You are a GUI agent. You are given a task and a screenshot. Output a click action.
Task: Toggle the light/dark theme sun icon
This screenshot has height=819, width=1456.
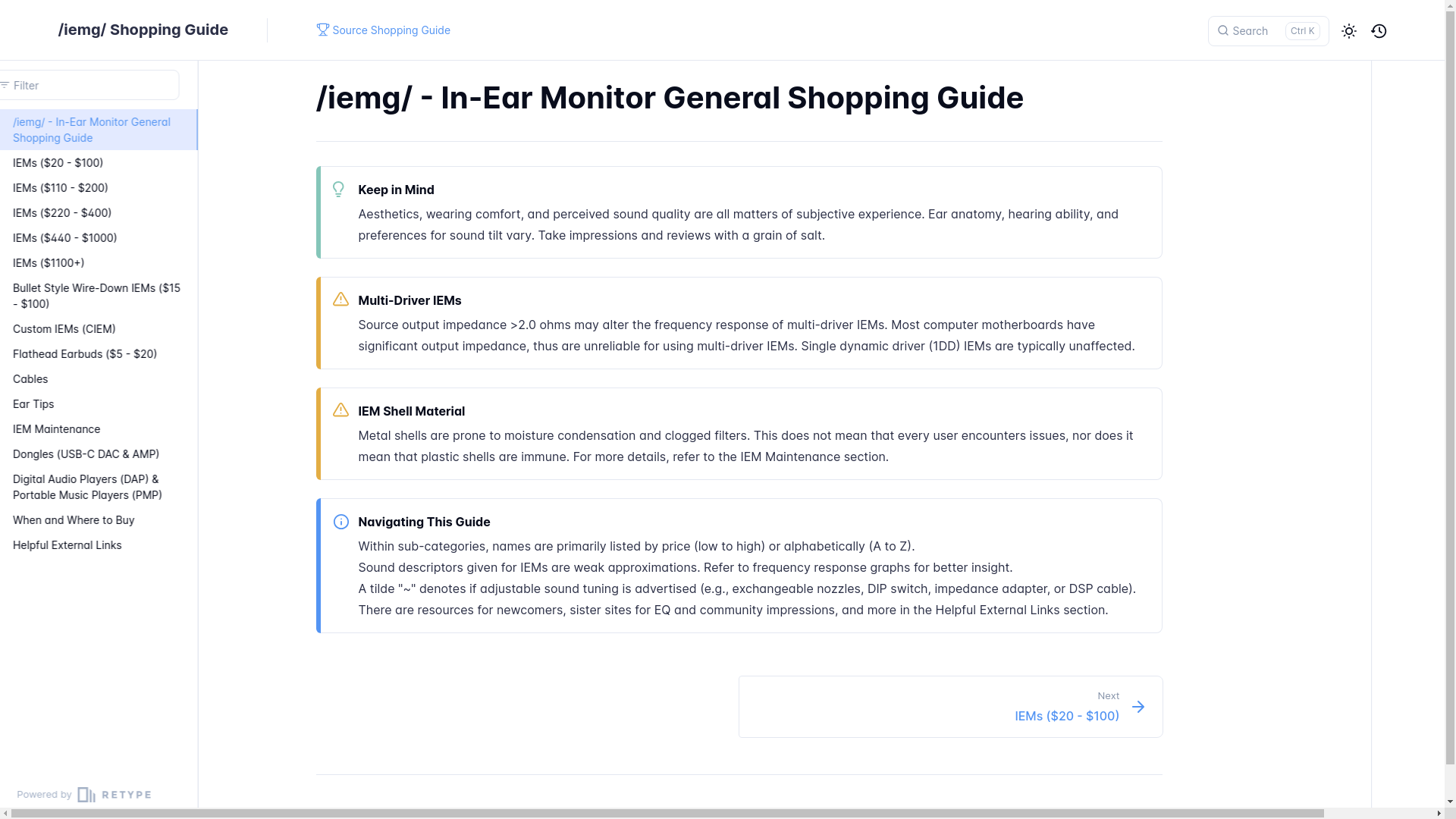[1348, 31]
